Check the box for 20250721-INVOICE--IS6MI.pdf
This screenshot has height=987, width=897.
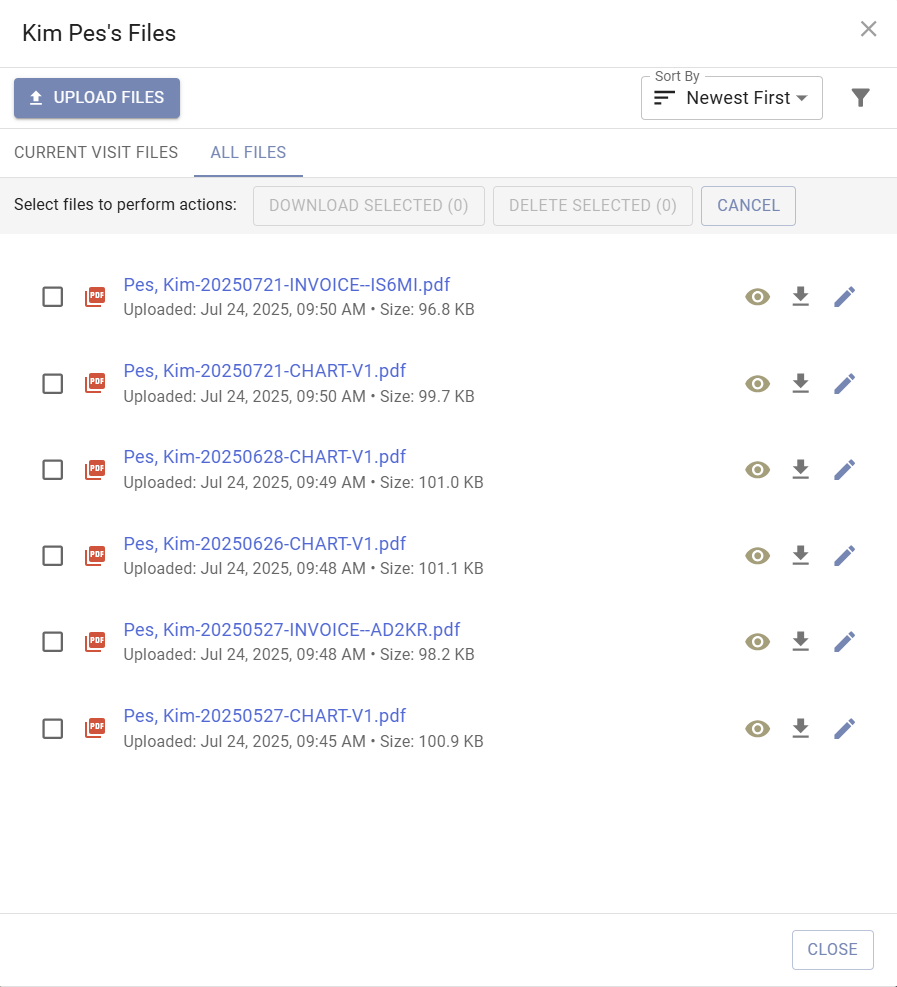(x=53, y=296)
